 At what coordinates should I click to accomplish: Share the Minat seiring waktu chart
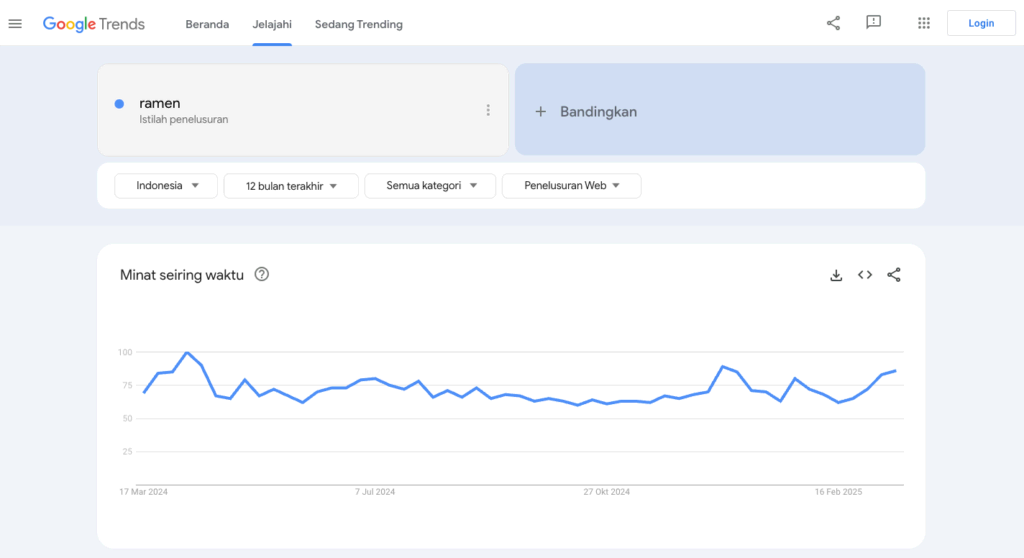(x=894, y=275)
